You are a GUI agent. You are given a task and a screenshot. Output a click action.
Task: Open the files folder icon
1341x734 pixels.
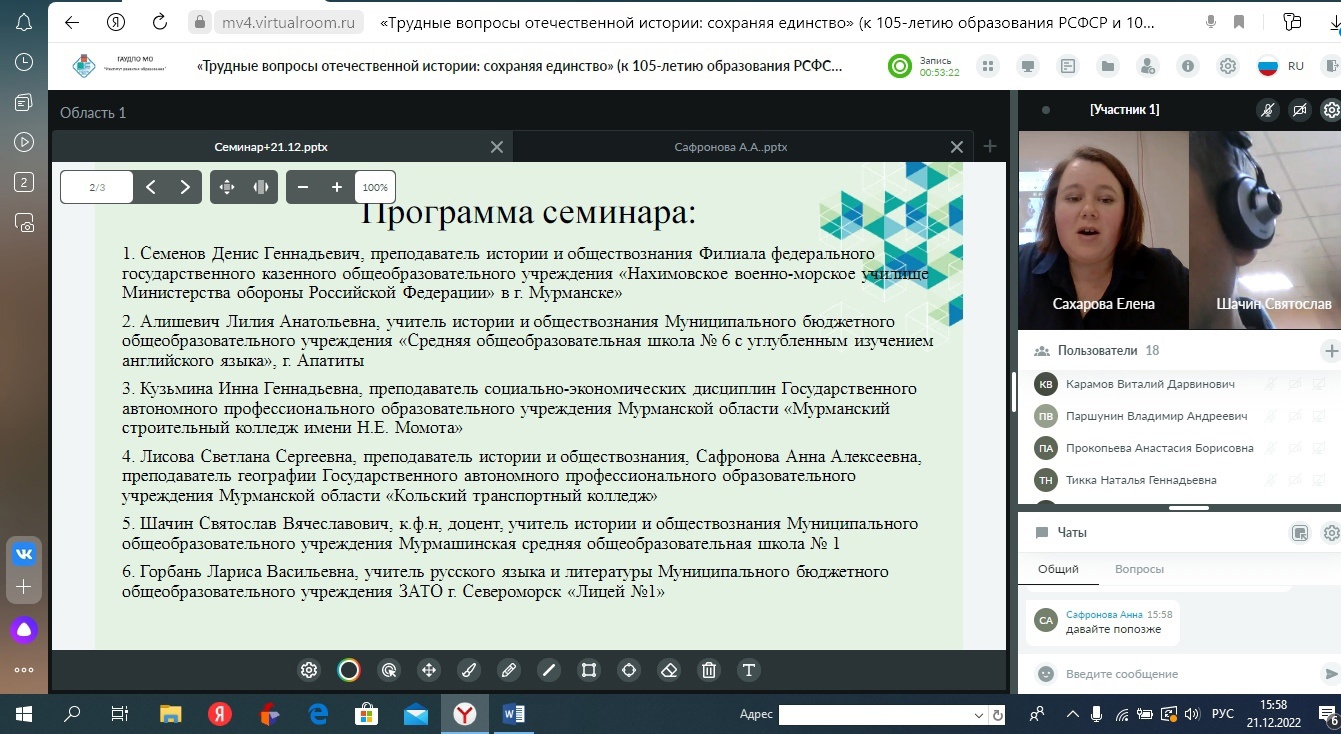(x=1107, y=66)
